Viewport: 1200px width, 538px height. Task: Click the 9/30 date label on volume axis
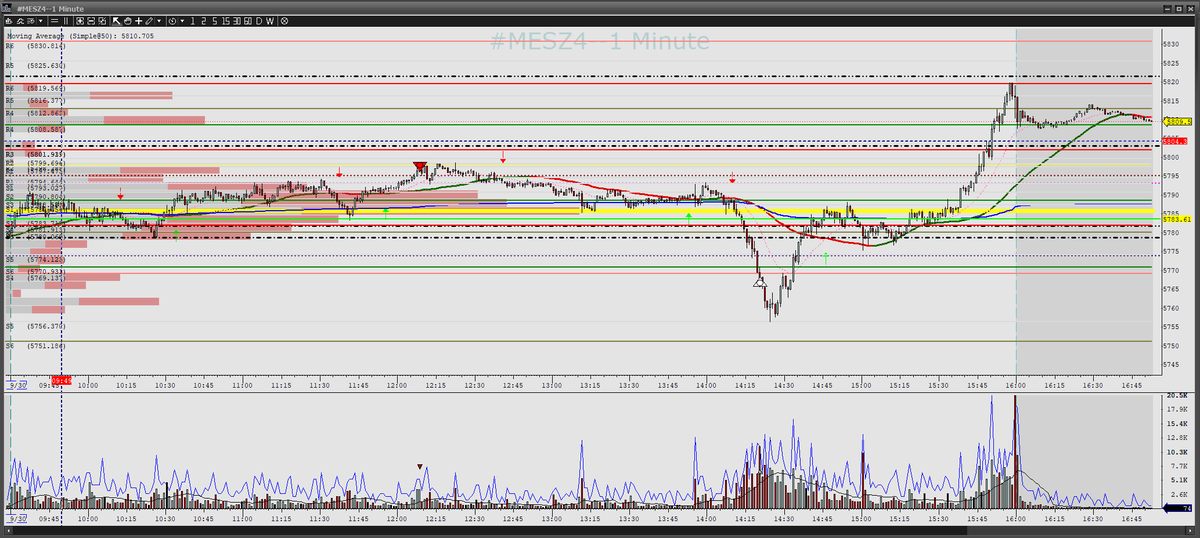pos(17,519)
